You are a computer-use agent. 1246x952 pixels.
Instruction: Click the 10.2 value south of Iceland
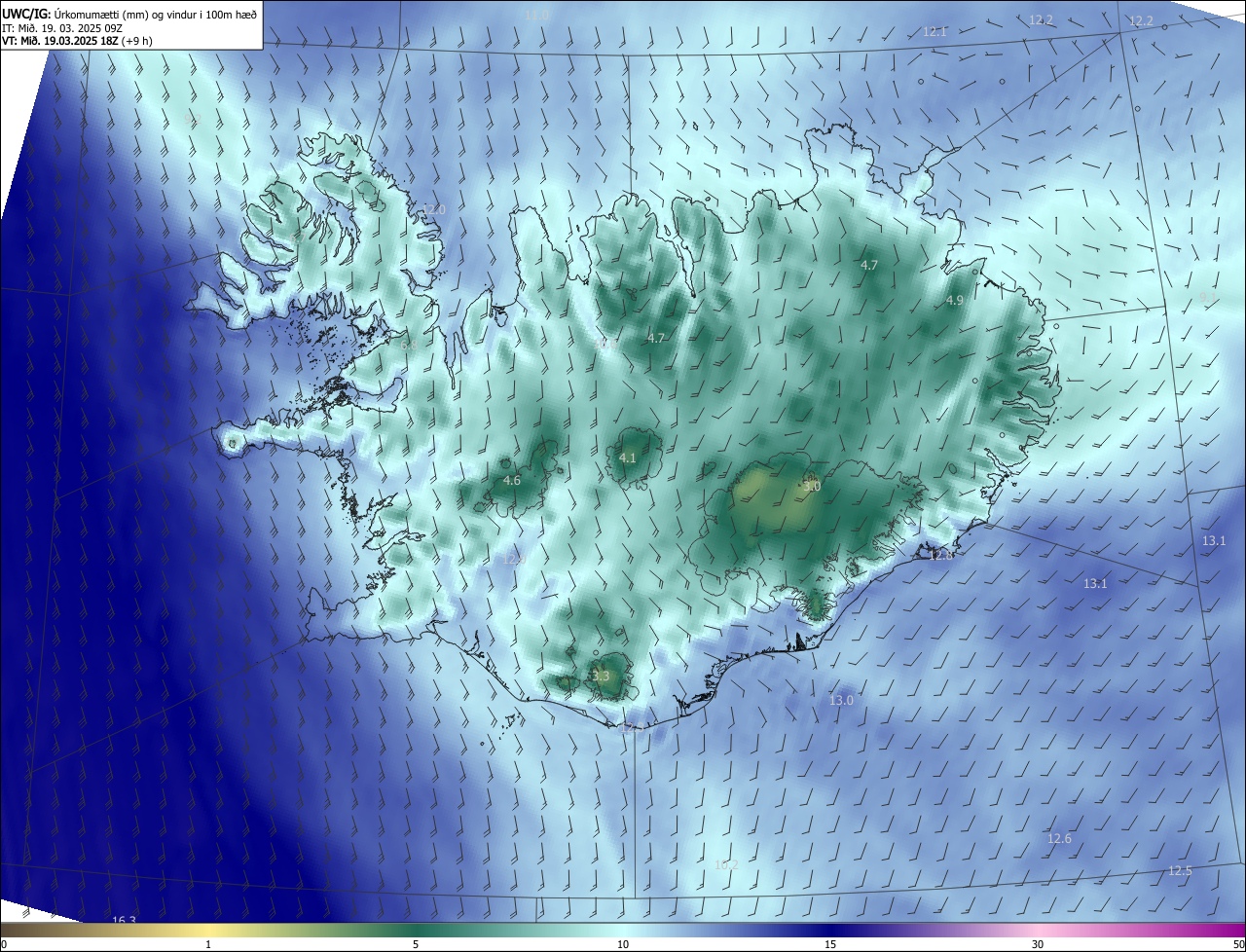726,865
